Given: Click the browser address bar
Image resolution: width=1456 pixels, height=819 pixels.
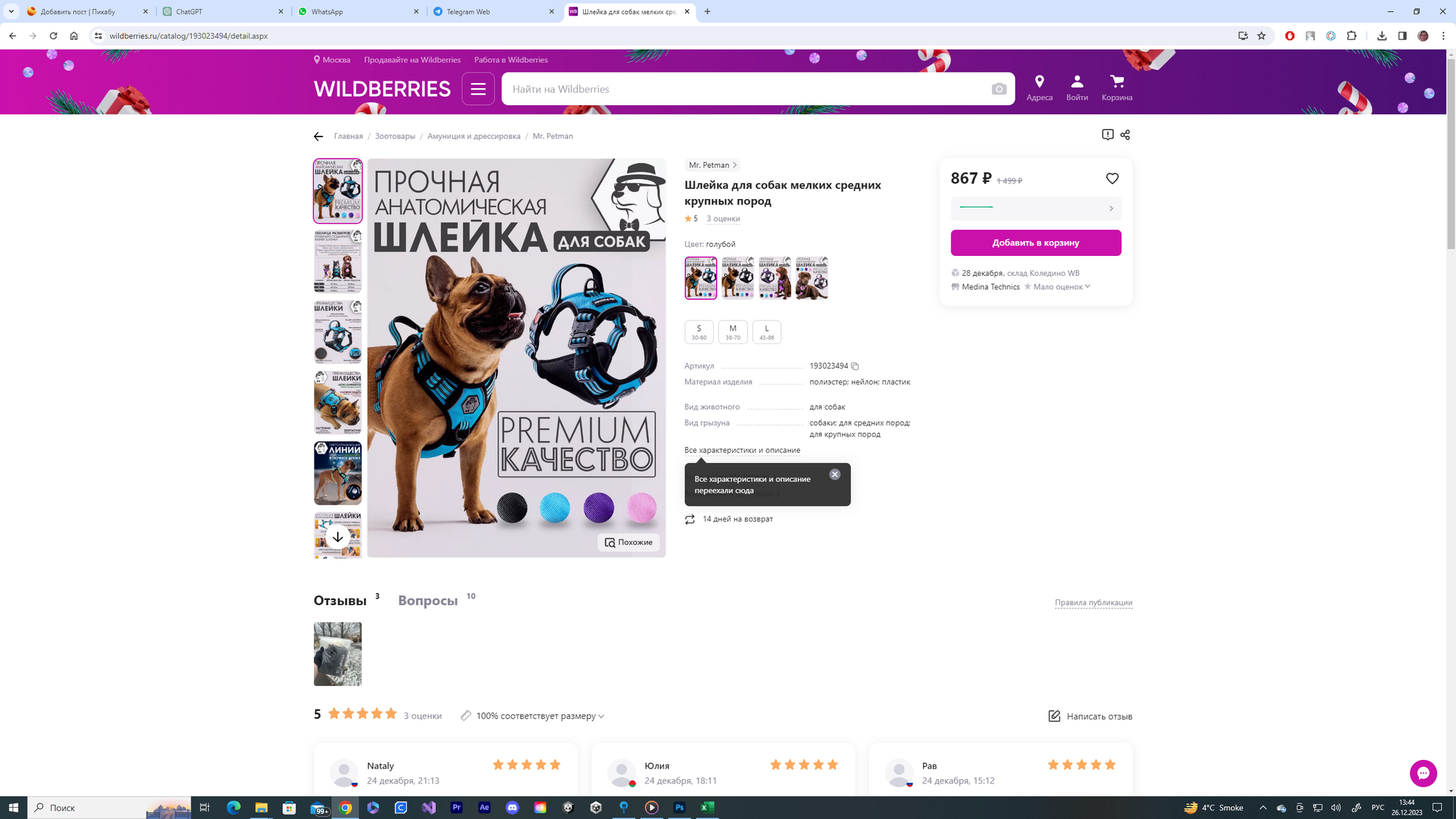Looking at the screenshot, I should [x=661, y=36].
